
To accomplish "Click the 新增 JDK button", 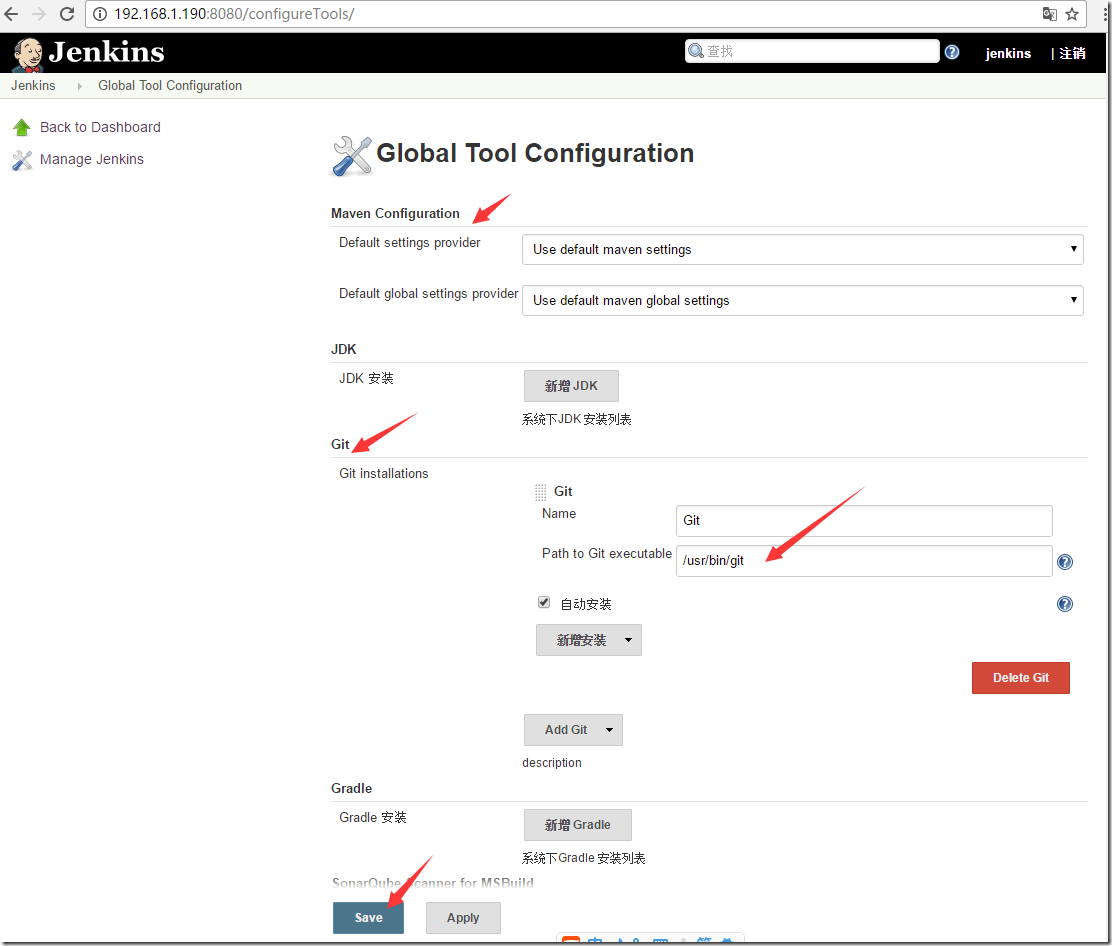I will click(x=571, y=386).
